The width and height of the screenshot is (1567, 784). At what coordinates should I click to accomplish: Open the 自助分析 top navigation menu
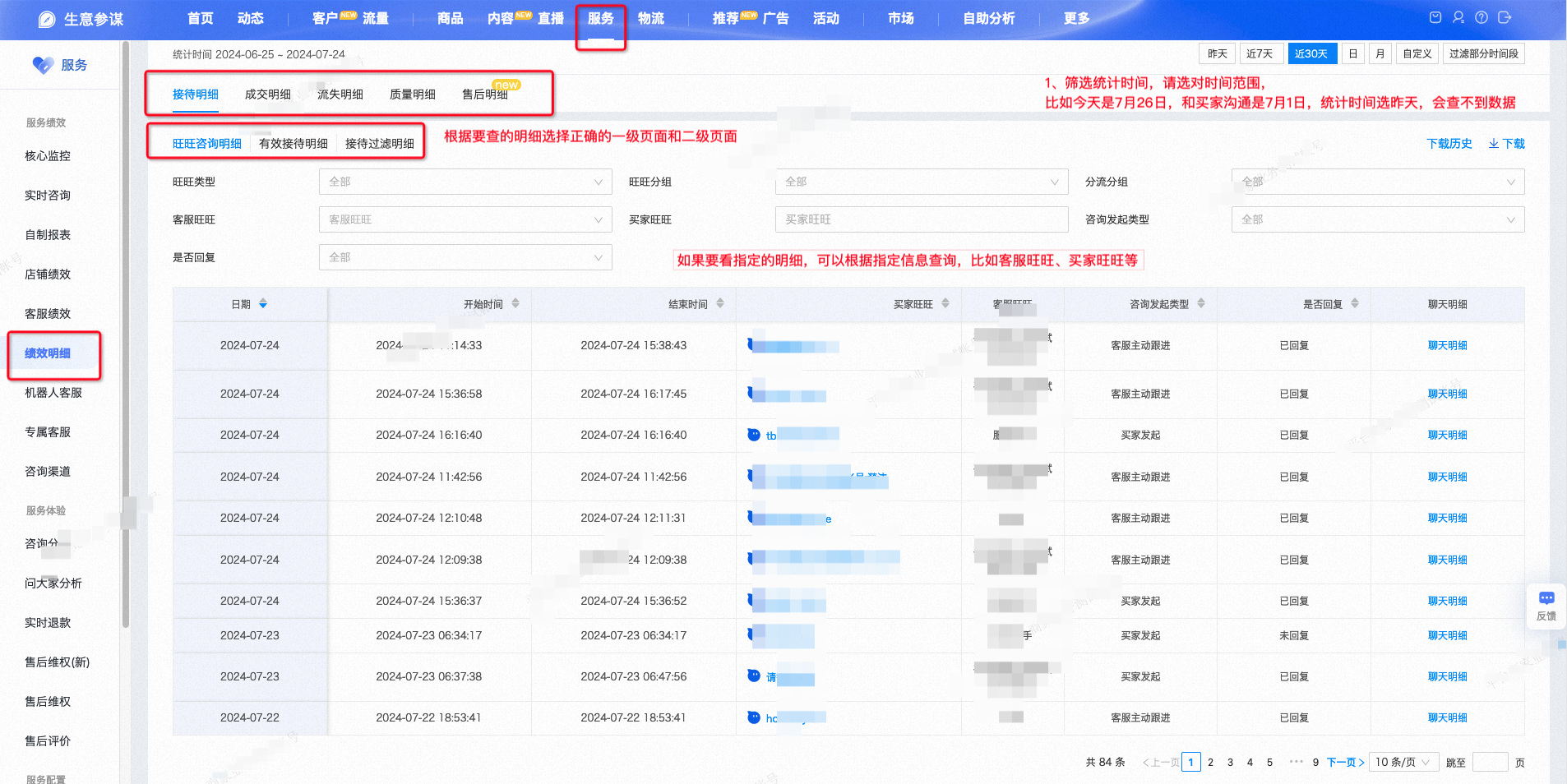point(989,18)
